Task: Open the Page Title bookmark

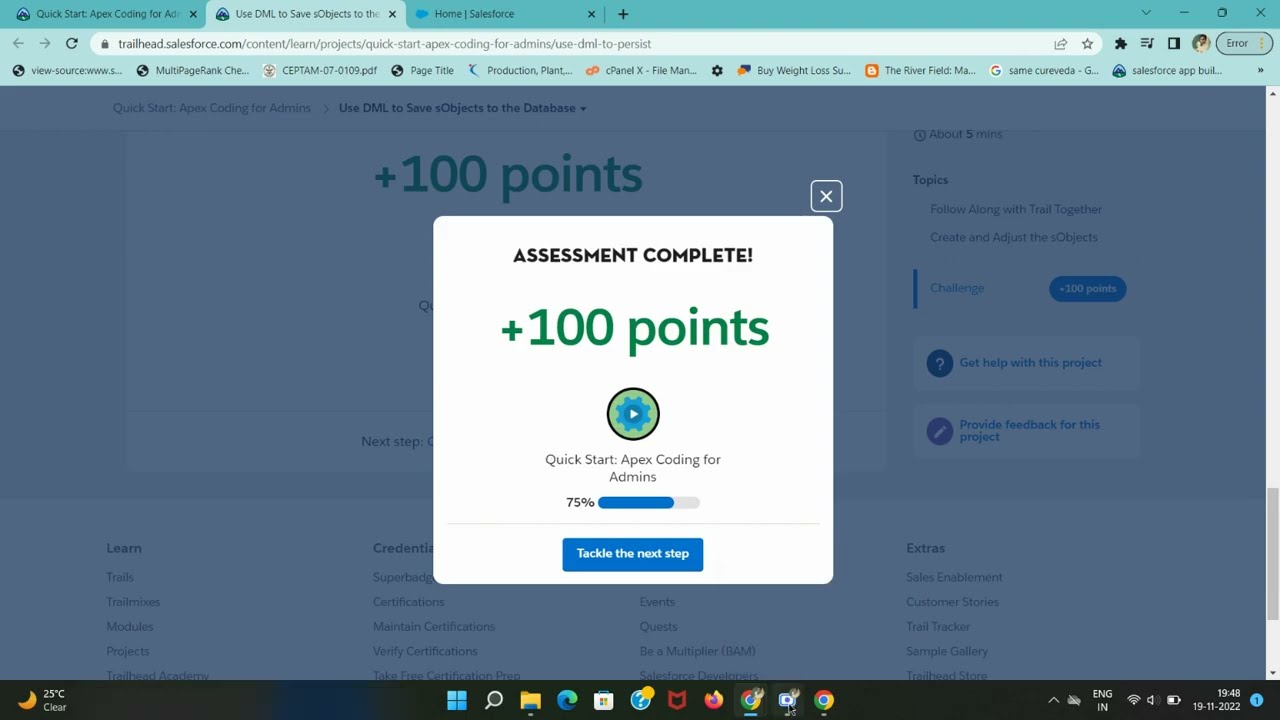Action: pos(422,70)
